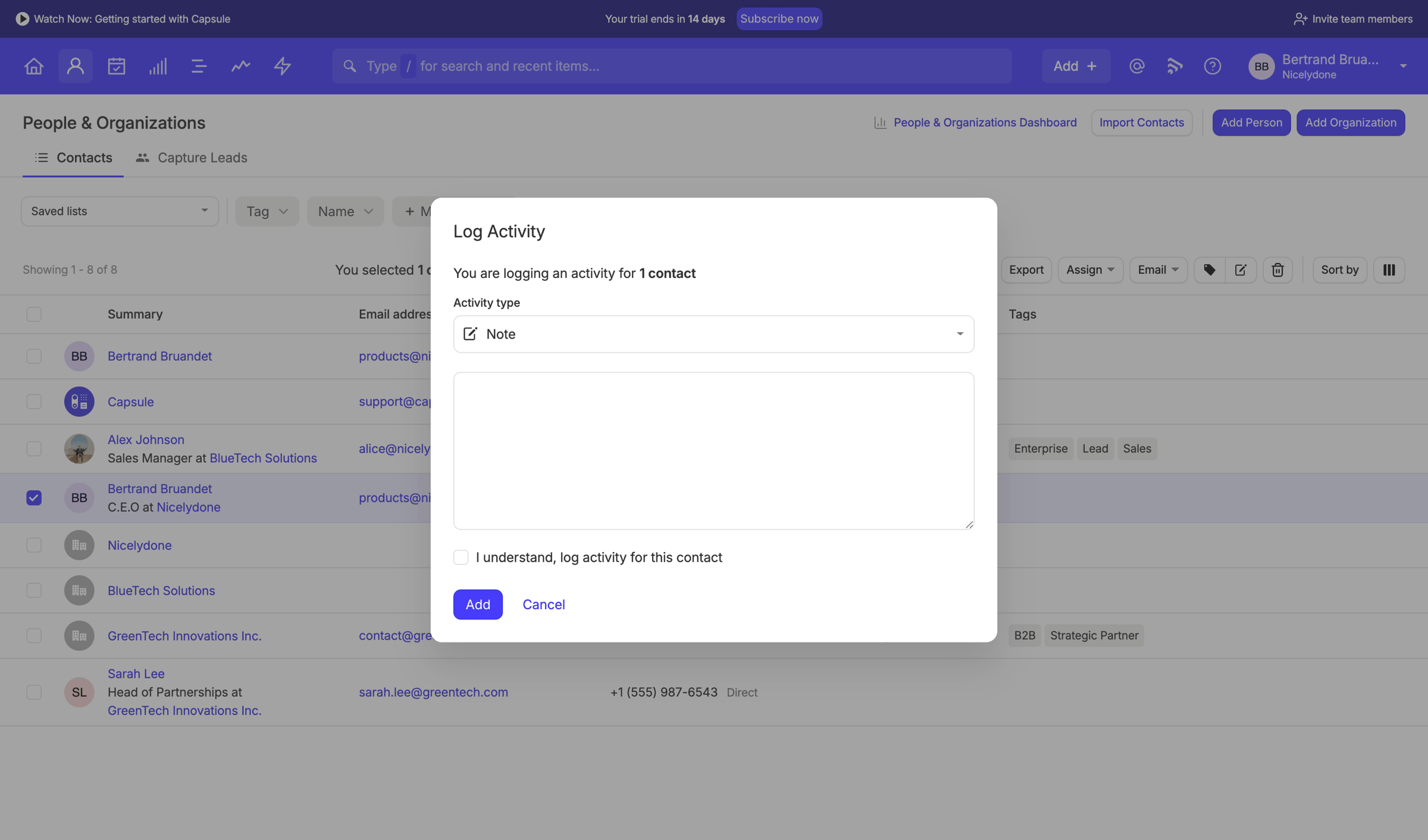Click the mentions @ icon
1428x840 pixels.
(x=1137, y=66)
